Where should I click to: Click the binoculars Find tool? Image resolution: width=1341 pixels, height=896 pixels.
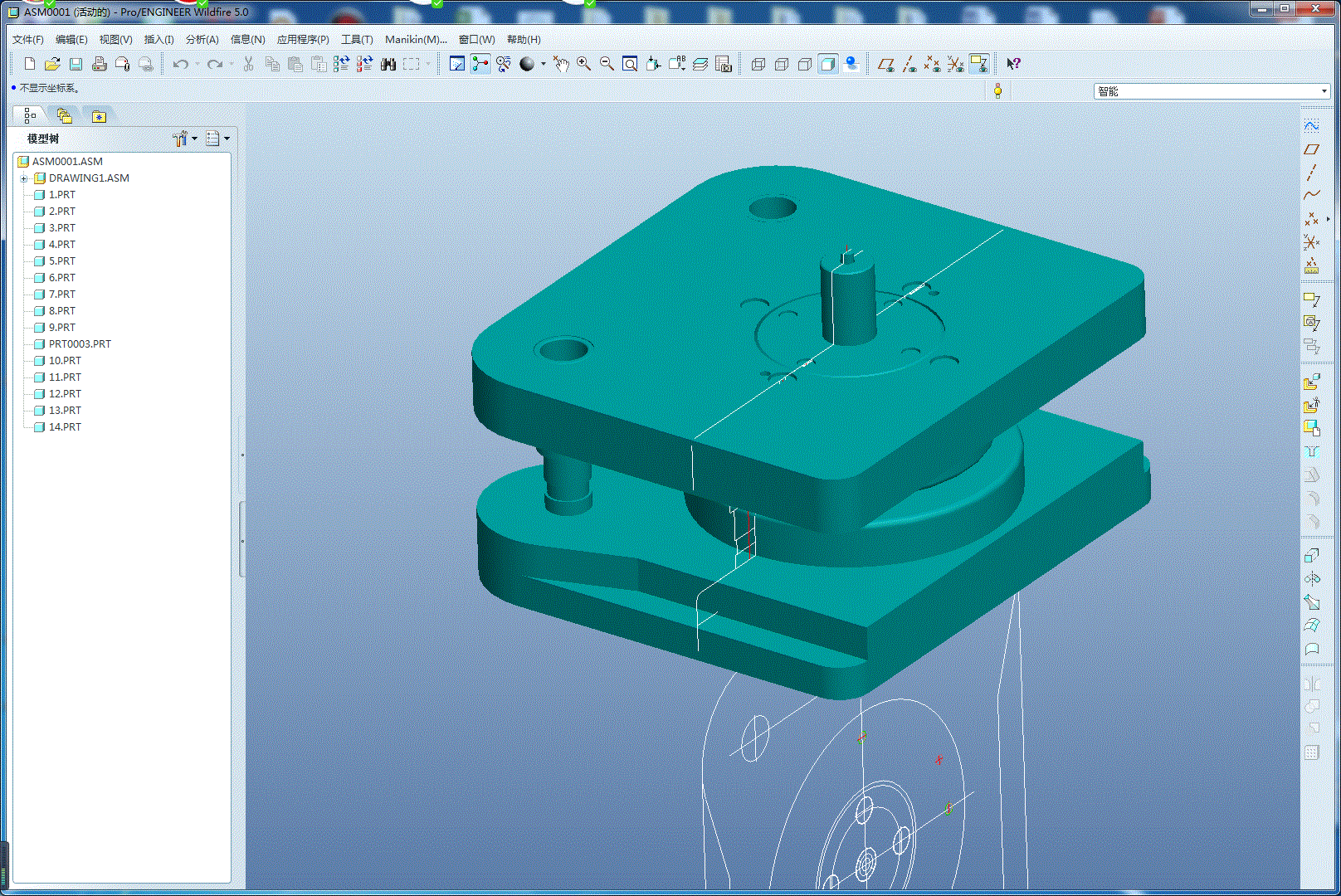pyautogui.click(x=388, y=64)
